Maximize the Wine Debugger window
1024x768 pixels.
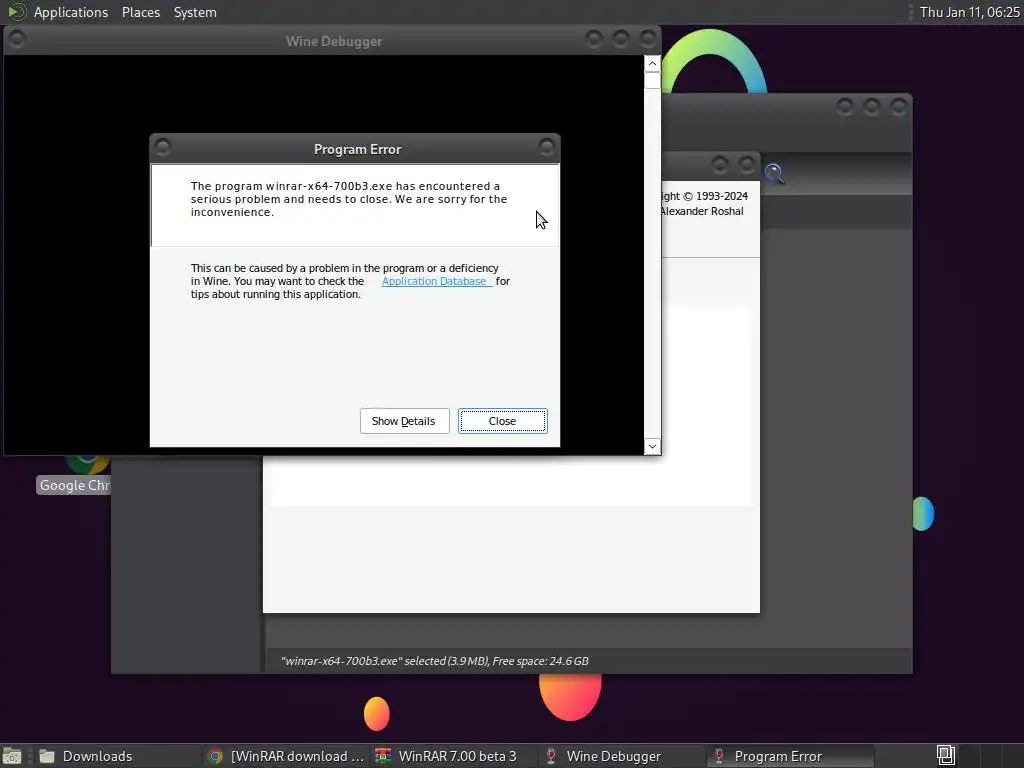coord(620,39)
